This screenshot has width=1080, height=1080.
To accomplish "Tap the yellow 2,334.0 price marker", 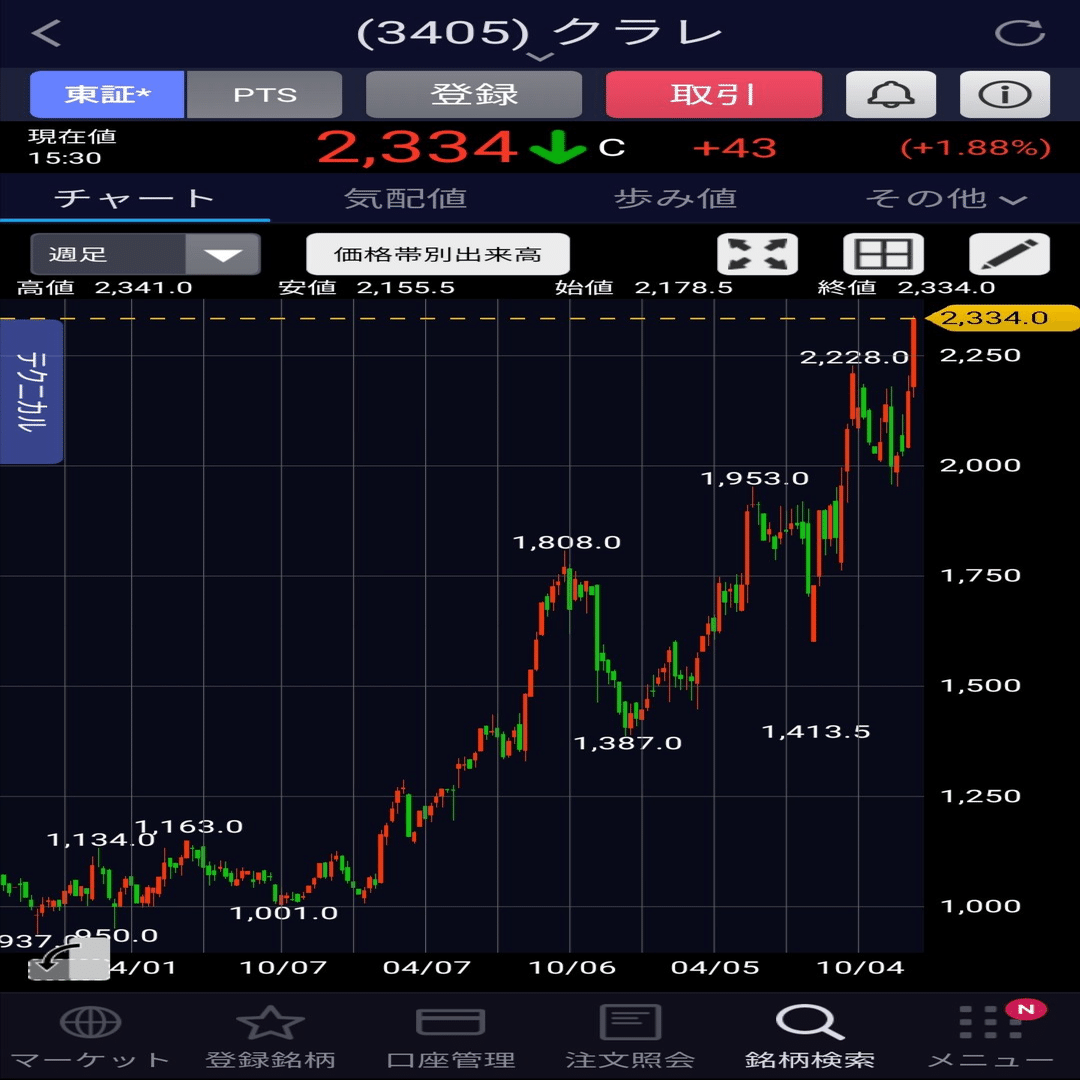I will [x=1002, y=318].
